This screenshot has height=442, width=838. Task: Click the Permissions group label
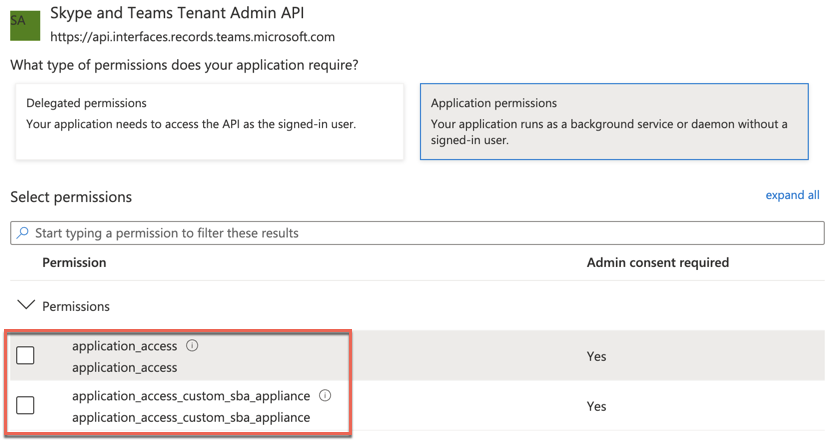tap(76, 306)
